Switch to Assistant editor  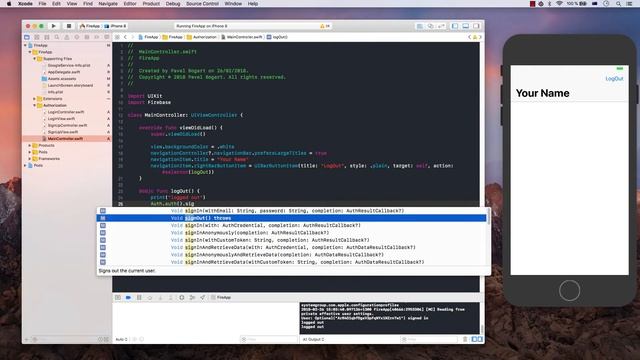coord(430,26)
